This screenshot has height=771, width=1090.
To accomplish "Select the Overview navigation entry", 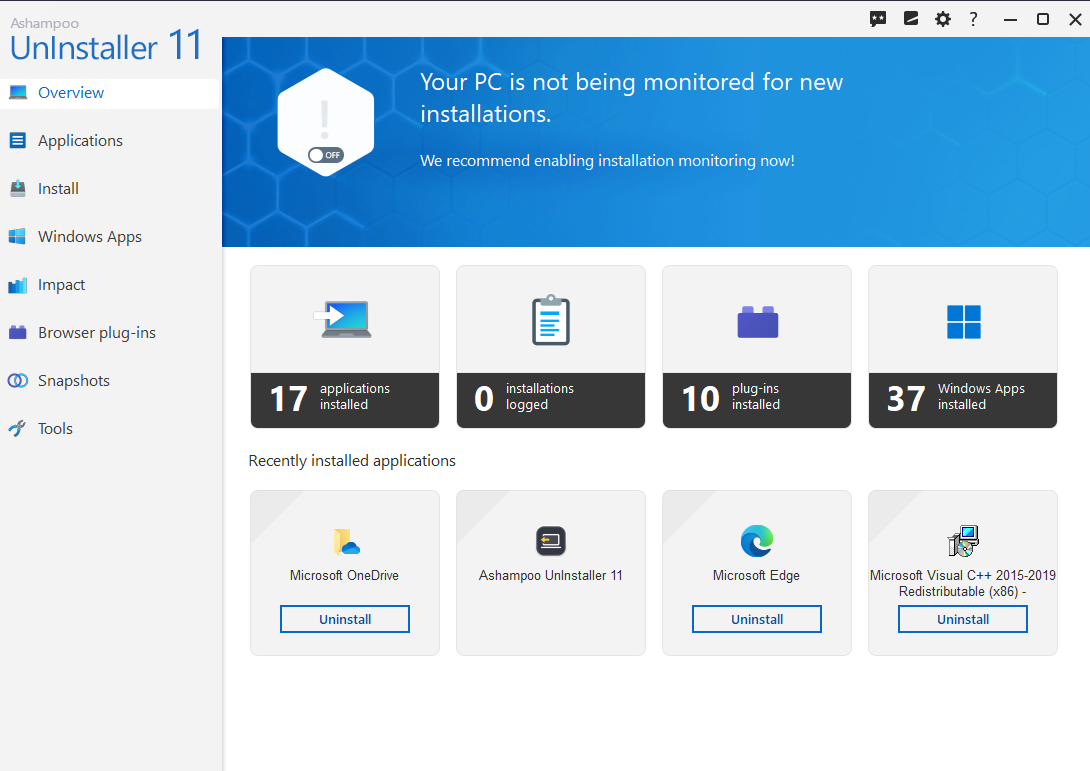I will [x=69, y=92].
